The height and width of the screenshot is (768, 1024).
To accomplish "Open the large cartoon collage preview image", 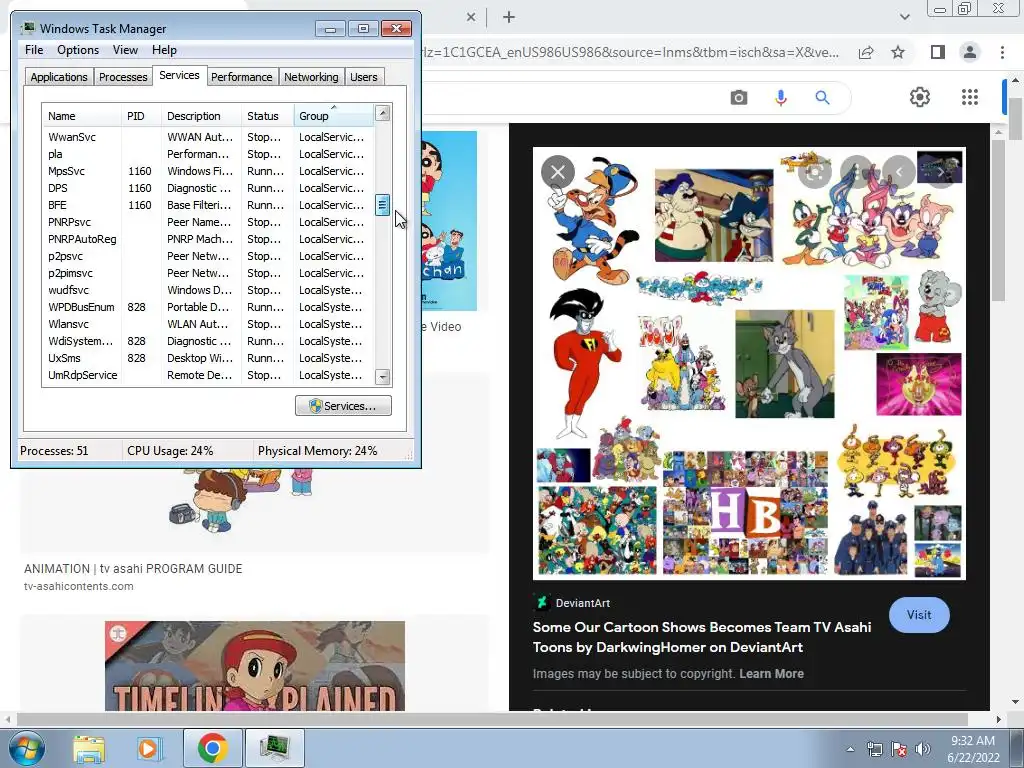I will 749,363.
